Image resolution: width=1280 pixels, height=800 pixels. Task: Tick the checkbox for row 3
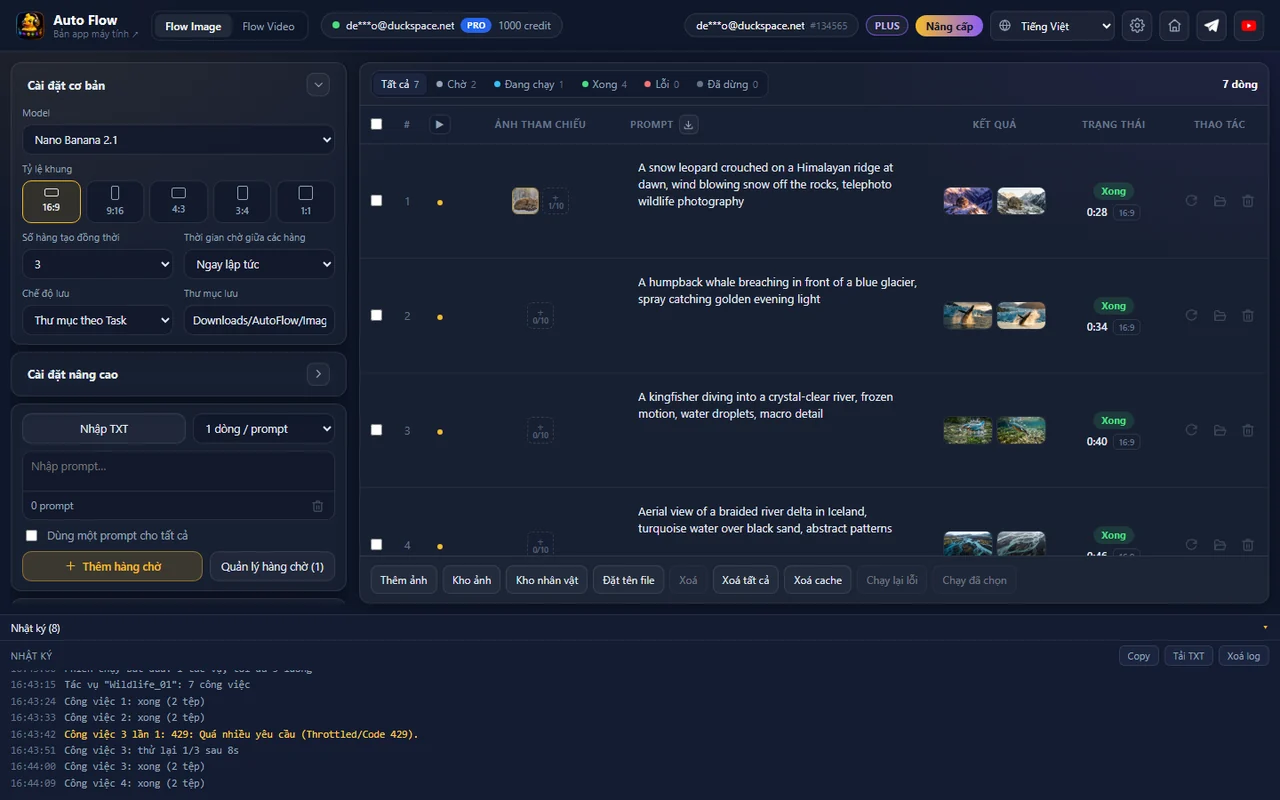coord(376,429)
